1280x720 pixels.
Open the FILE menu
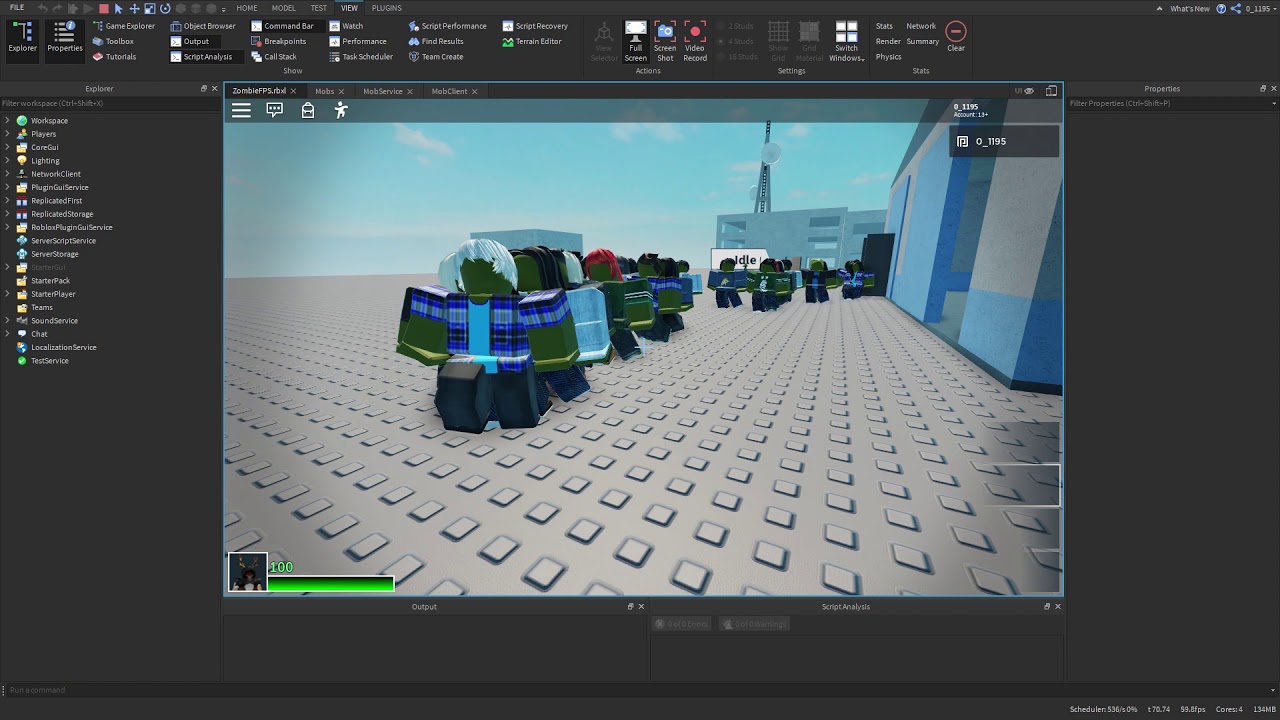17,7
